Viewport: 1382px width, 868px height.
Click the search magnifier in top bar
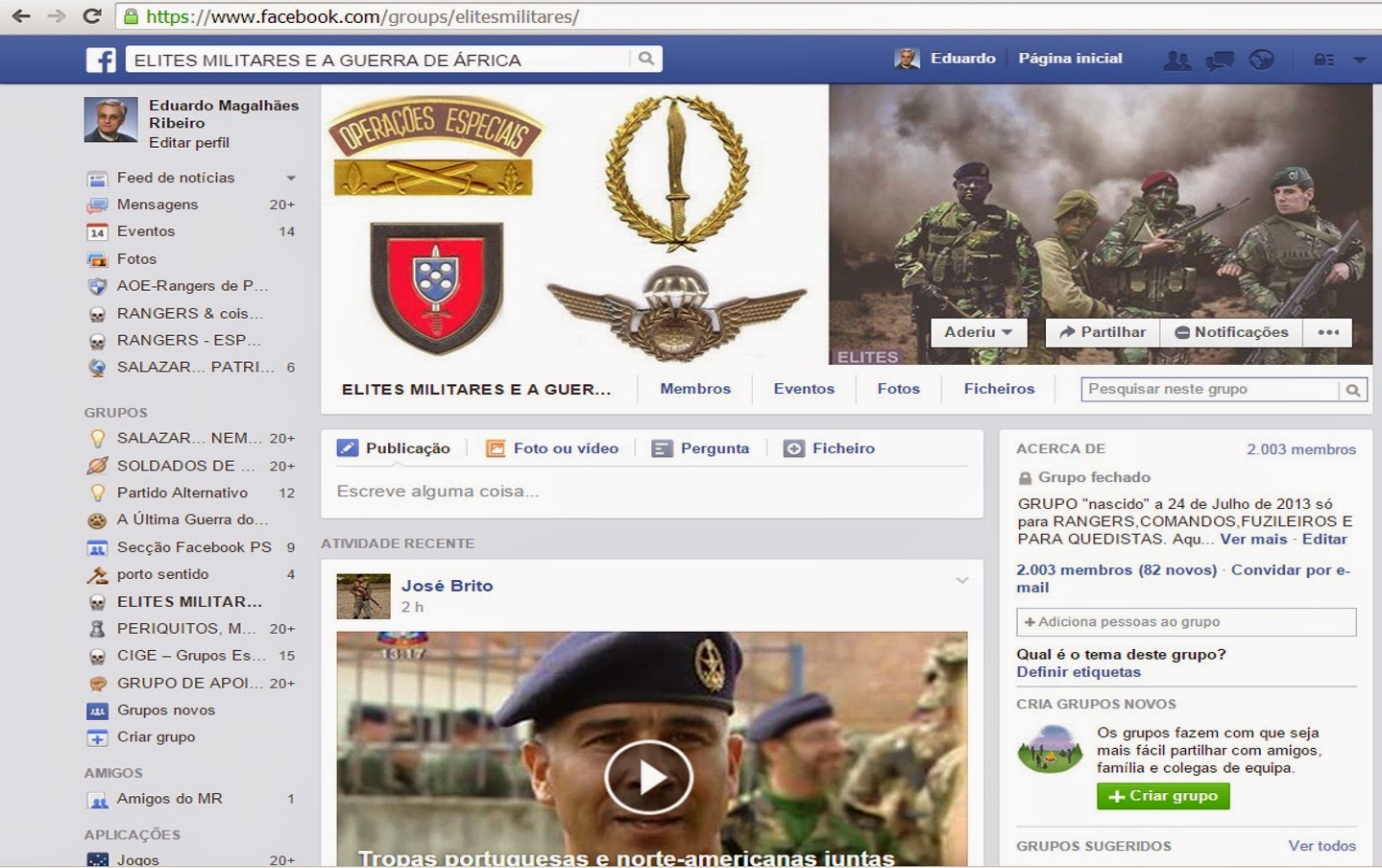(x=646, y=59)
